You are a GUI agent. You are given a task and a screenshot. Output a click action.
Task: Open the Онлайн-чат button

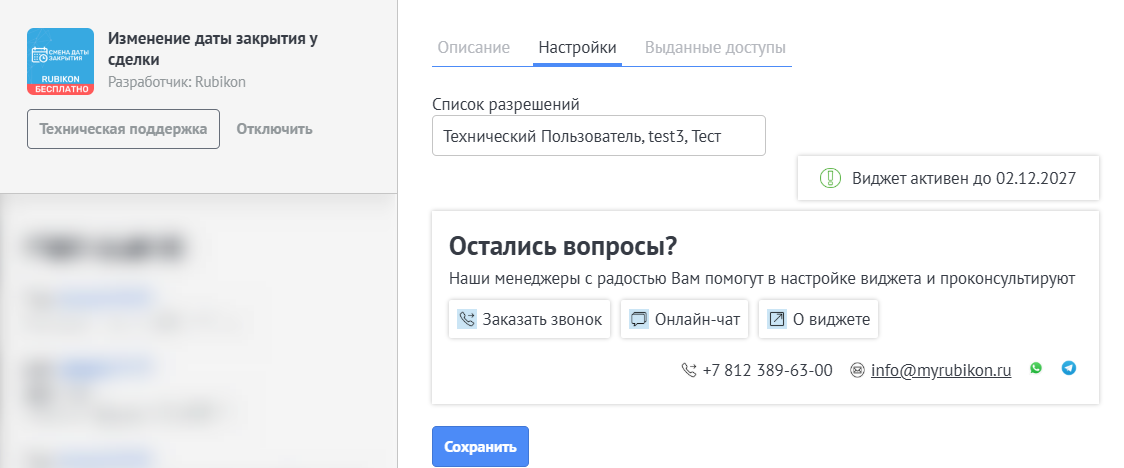[x=685, y=319]
